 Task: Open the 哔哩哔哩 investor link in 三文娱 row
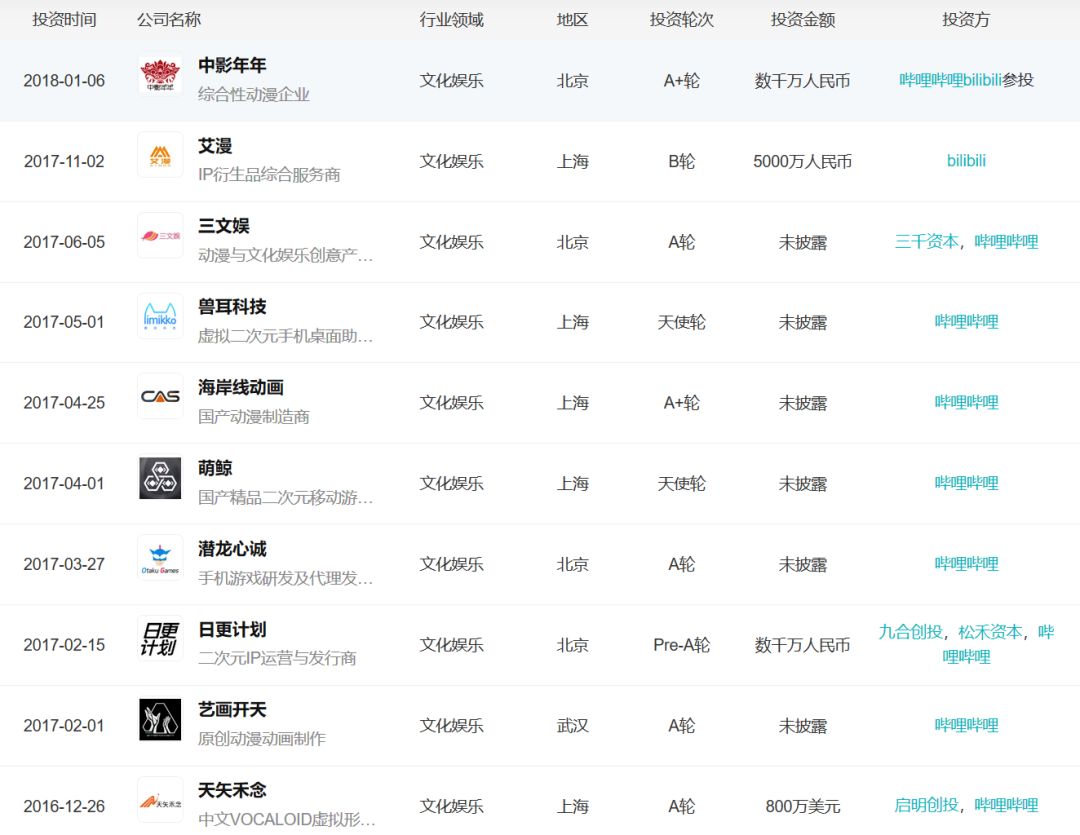[x=1006, y=241]
